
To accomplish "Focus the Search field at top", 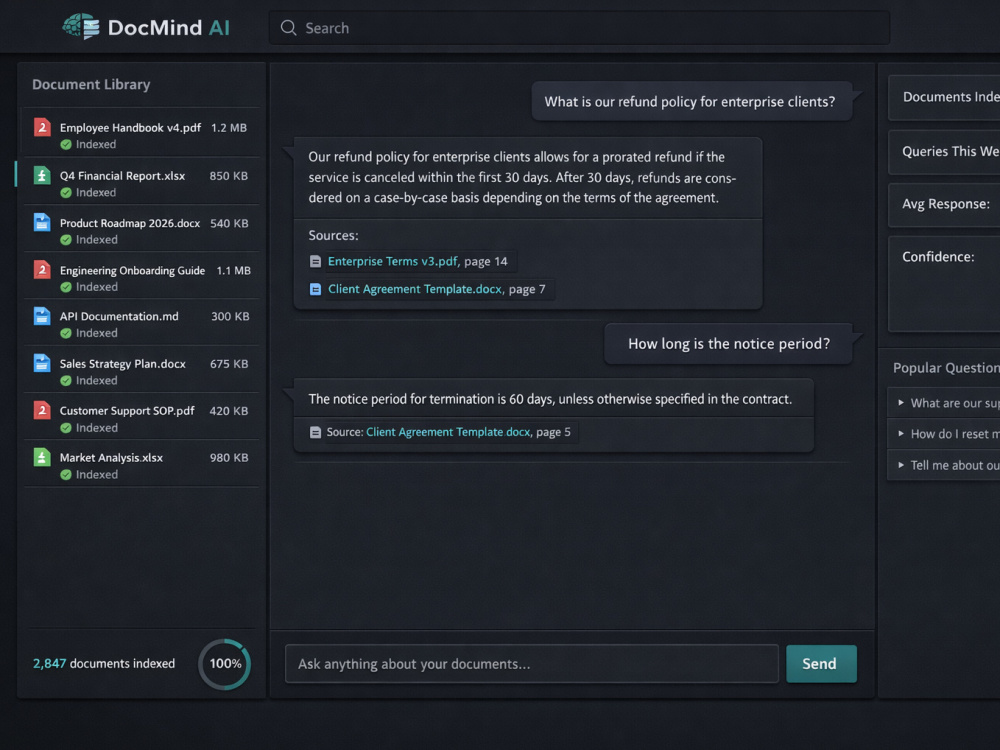I will click(x=579, y=28).
